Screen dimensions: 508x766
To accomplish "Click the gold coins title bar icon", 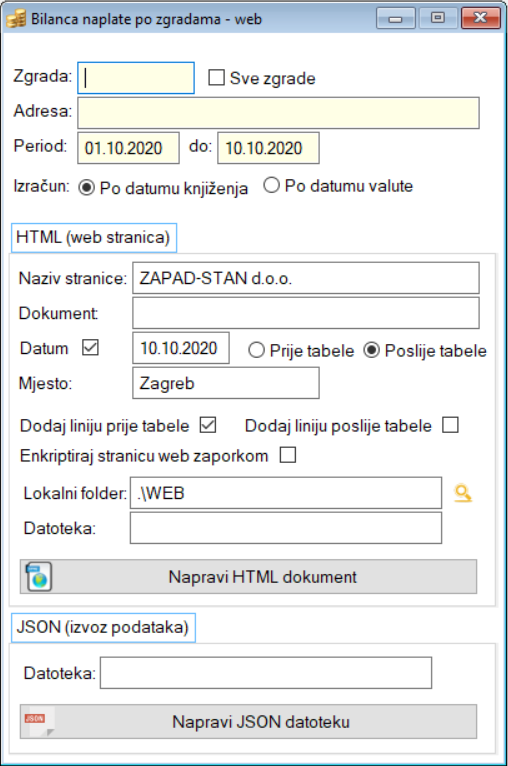I will point(16,19).
